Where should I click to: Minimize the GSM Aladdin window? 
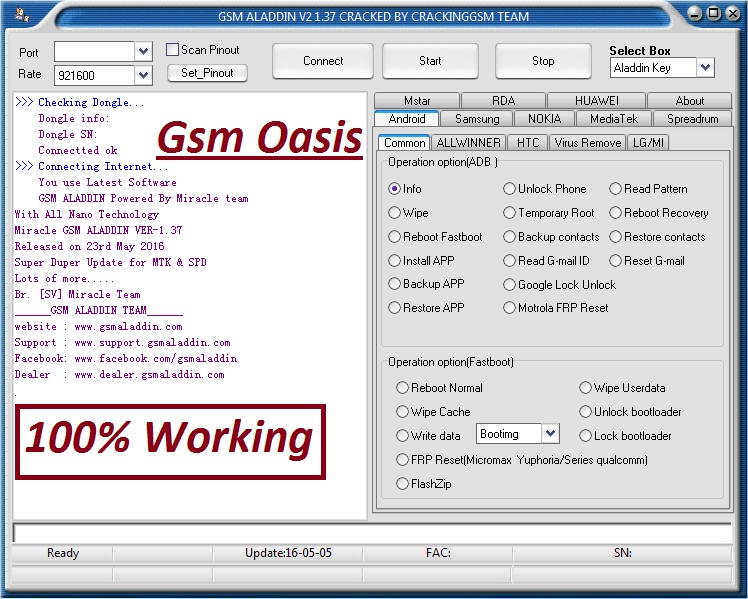pos(696,14)
